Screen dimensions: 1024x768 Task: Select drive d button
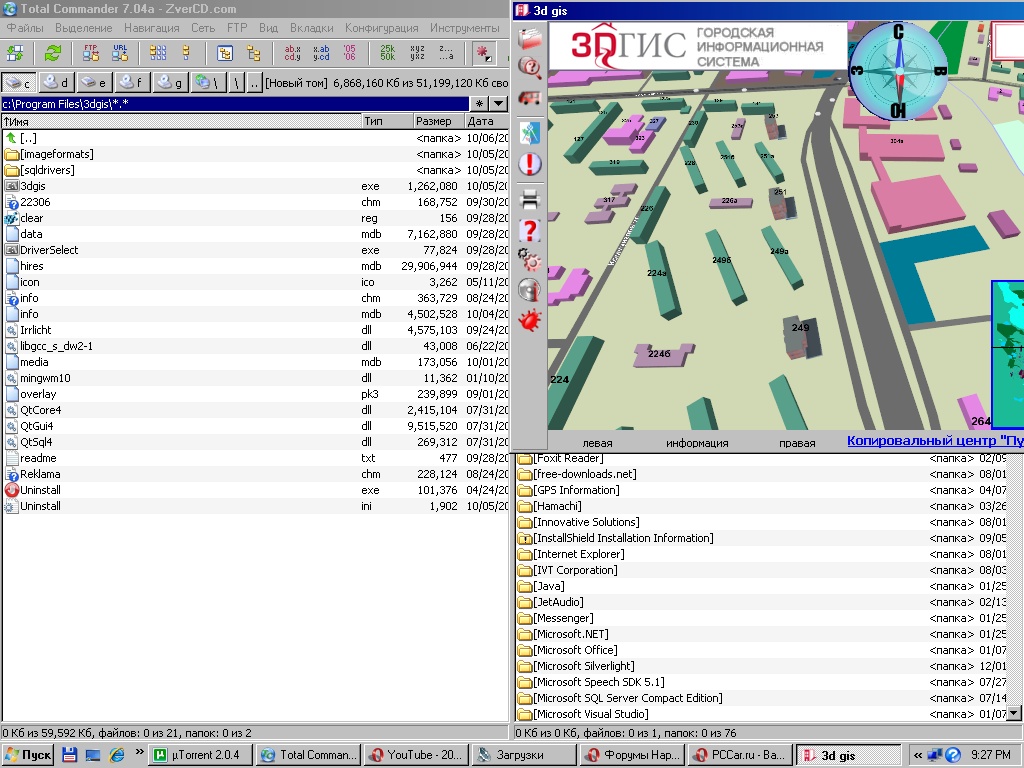coord(57,83)
